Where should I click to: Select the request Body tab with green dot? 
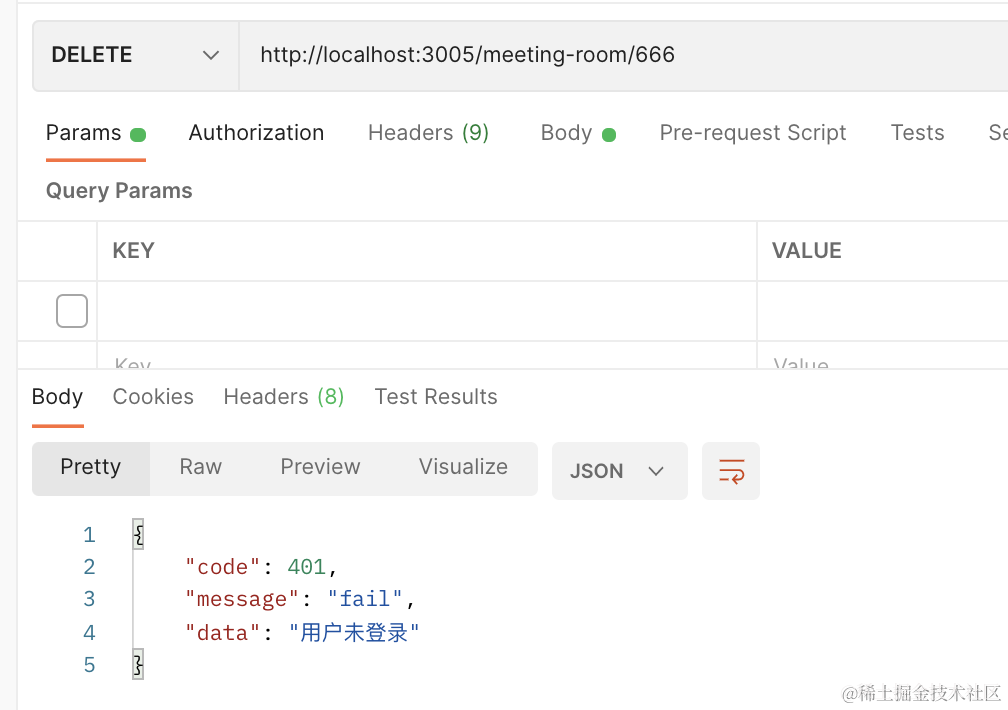[x=577, y=133]
